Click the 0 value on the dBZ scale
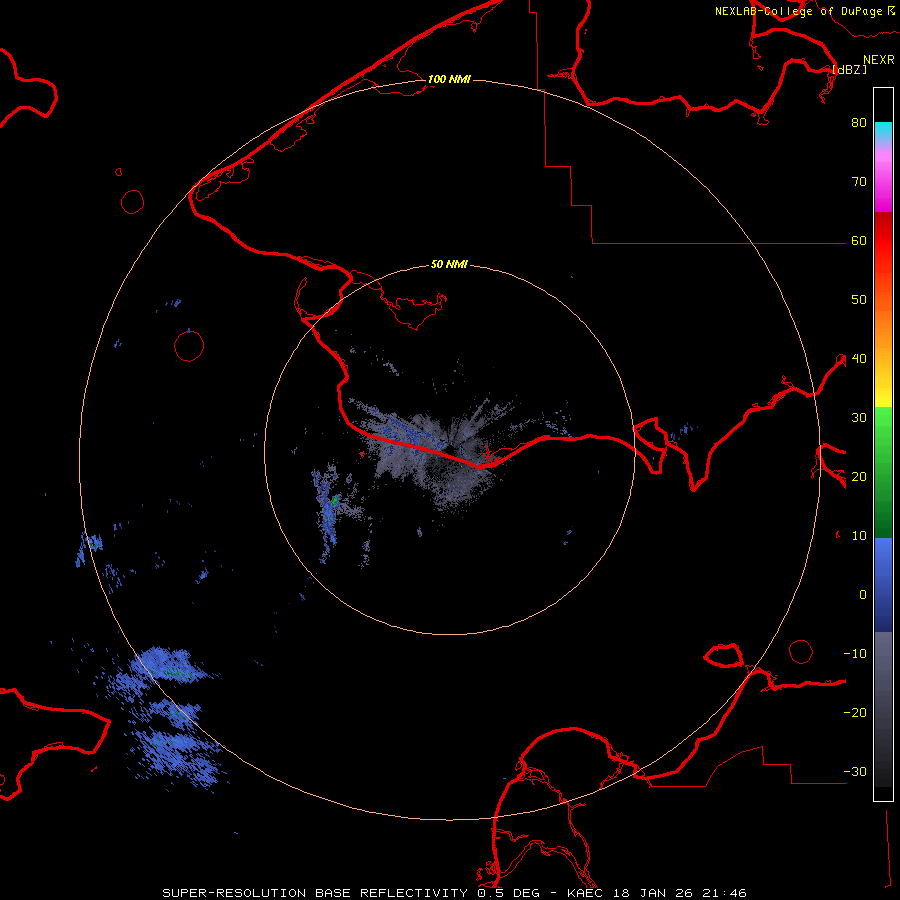The height and width of the screenshot is (900, 900). tap(863, 595)
